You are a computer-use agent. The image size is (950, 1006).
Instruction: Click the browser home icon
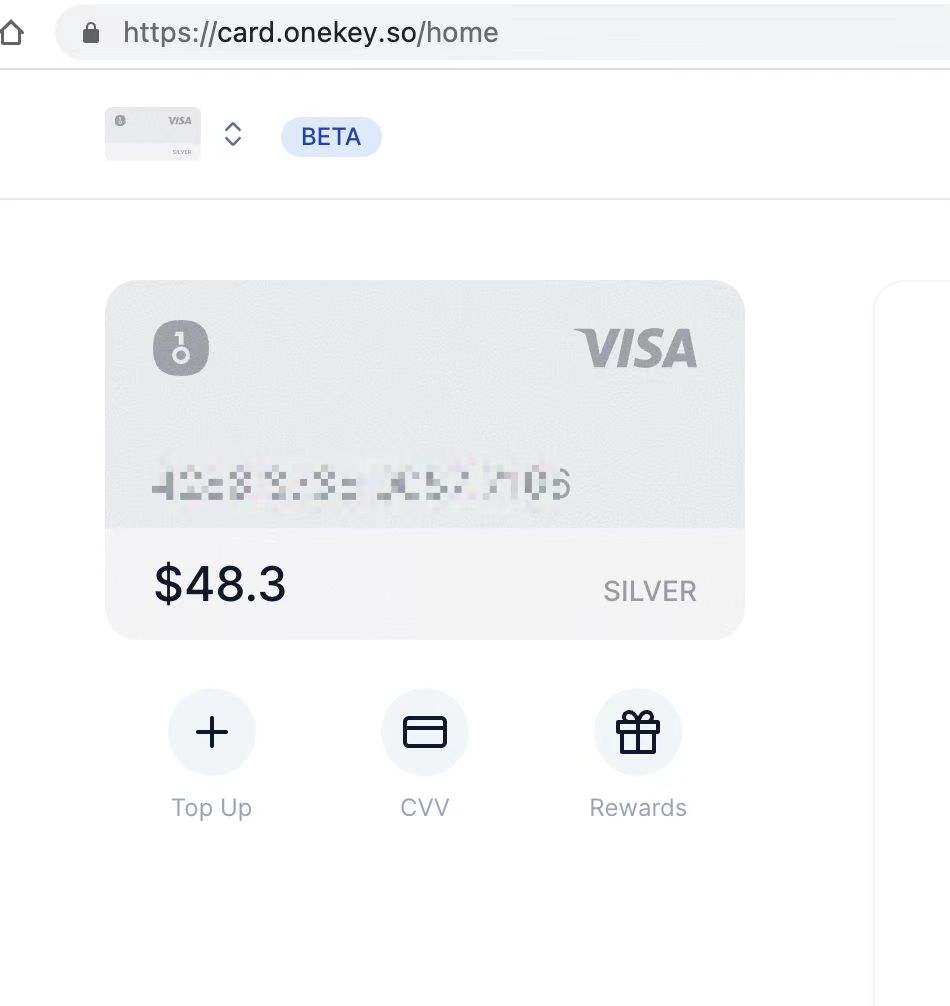[12, 33]
